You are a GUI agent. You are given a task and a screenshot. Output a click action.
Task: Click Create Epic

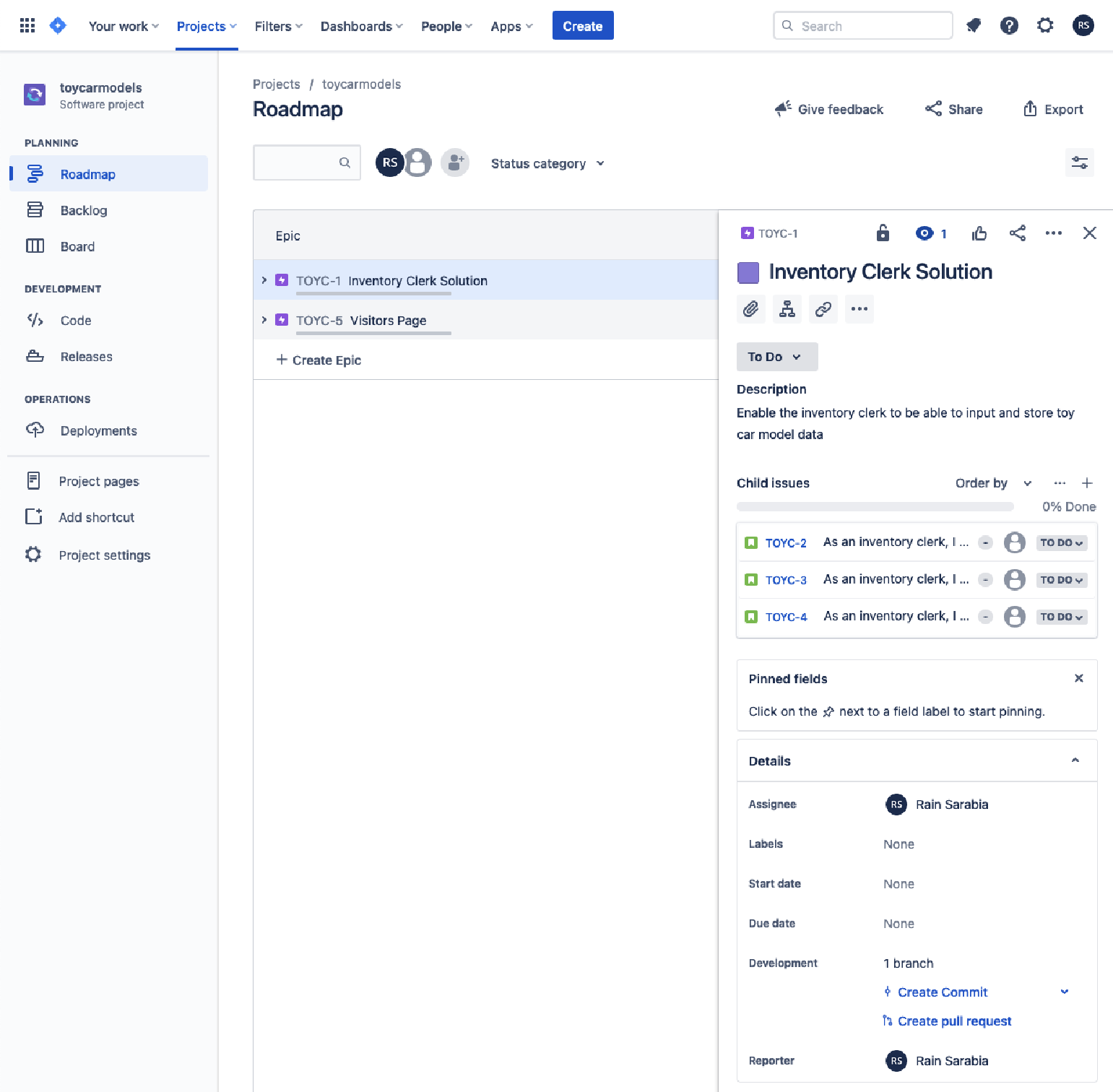[319, 360]
